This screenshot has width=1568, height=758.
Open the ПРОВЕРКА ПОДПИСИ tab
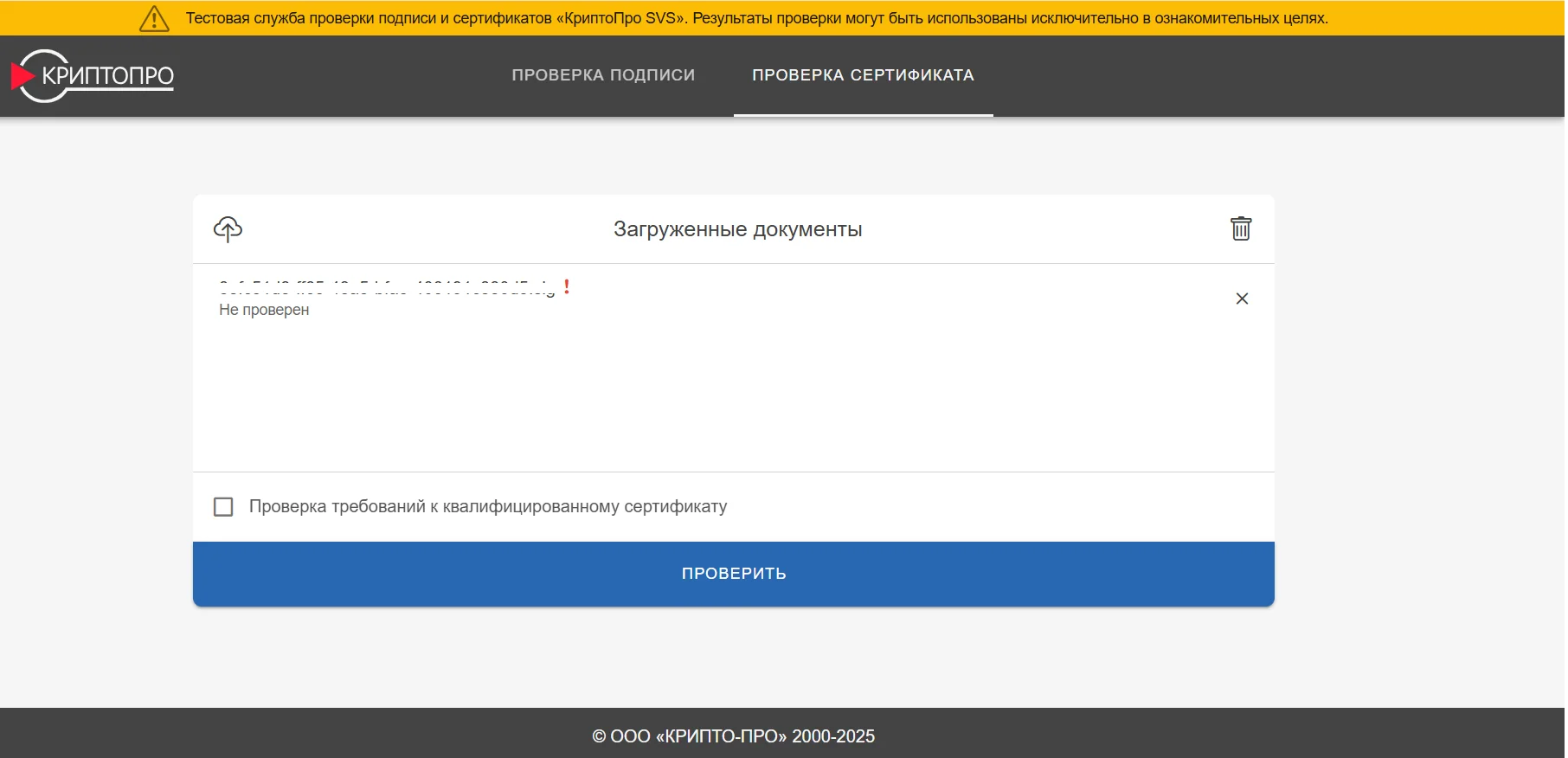[x=603, y=75]
